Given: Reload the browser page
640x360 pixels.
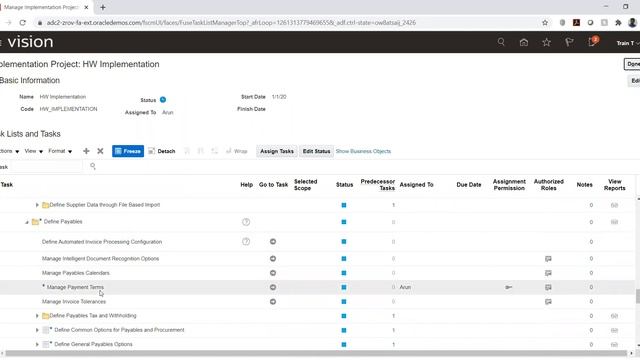Looking at the screenshot, I should (x=22, y=23).
